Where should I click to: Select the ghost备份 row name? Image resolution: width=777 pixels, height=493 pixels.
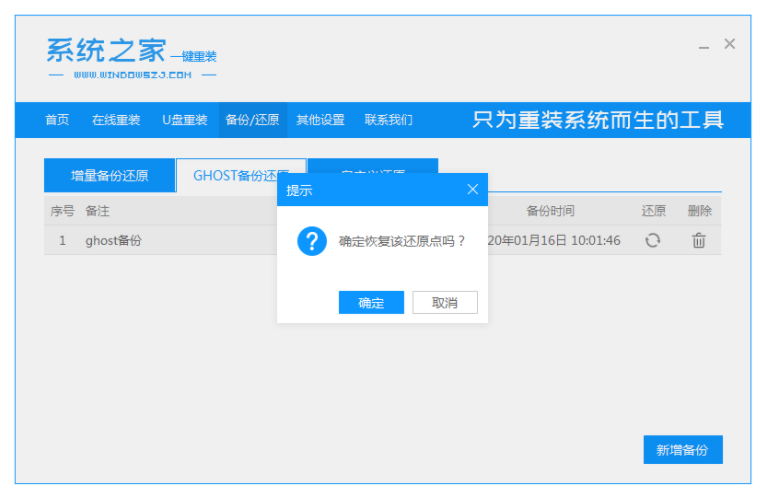click(x=113, y=241)
